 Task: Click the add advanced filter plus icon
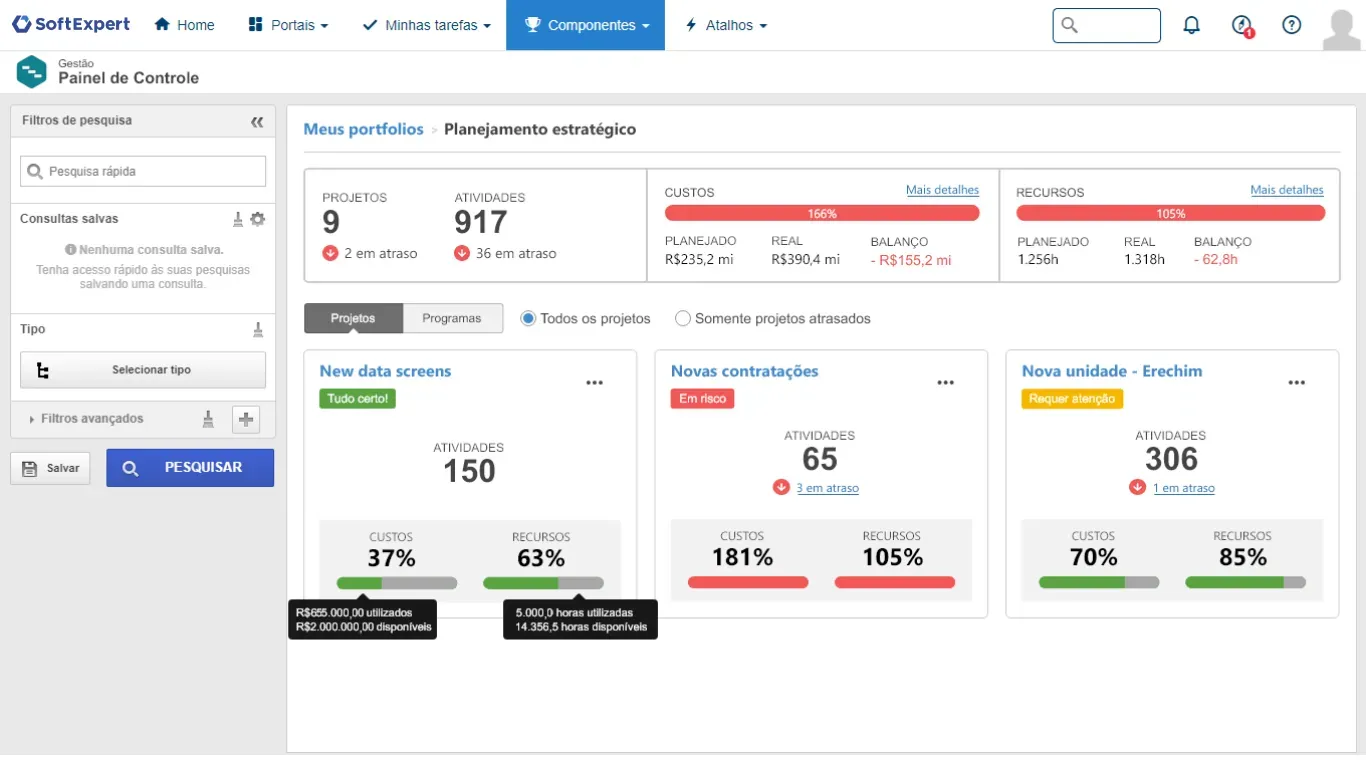tap(246, 420)
